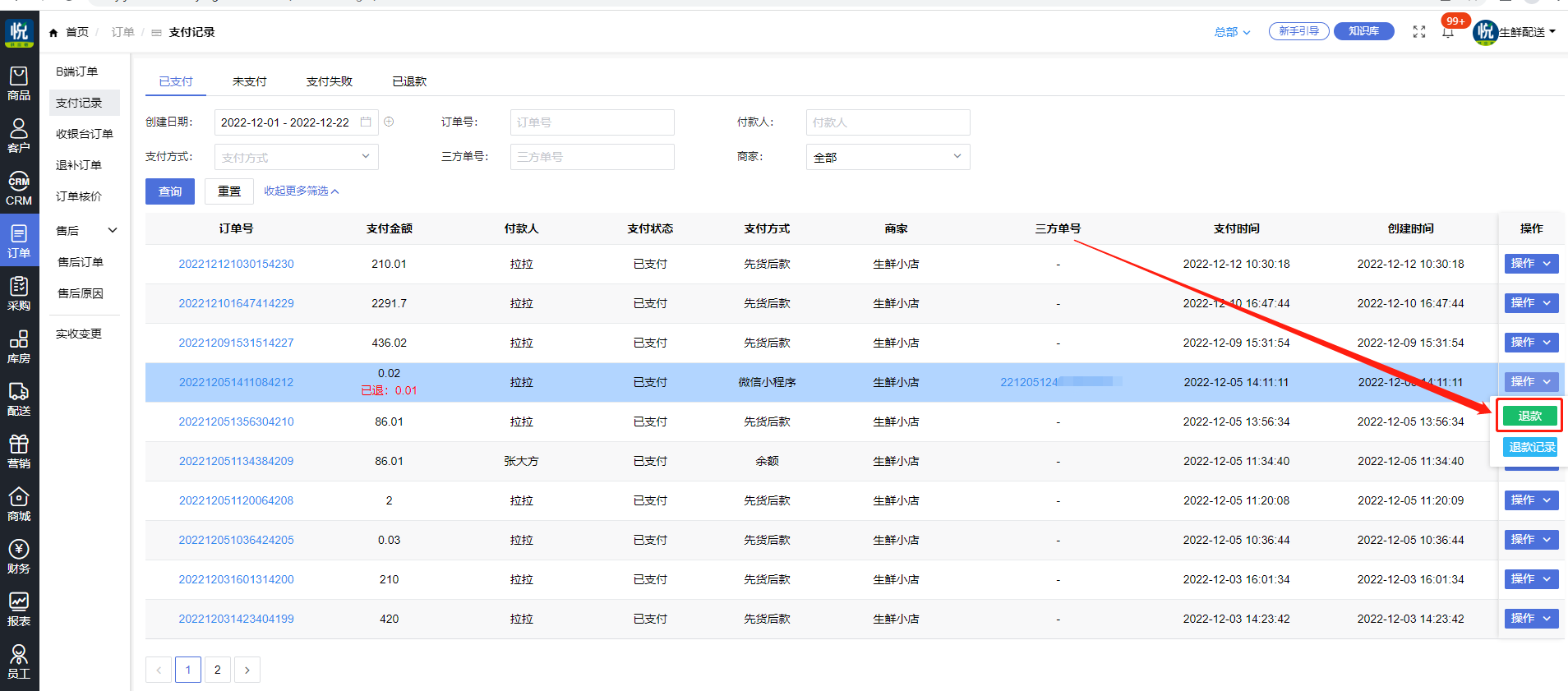1568x691 pixels.
Task: Collapse the 售后 submenu
Action: (113, 231)
